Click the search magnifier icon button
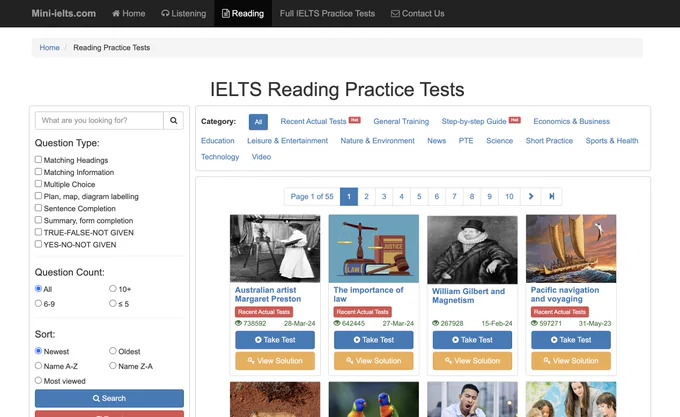Screen dimensions: 680x417 click(173, 121)
